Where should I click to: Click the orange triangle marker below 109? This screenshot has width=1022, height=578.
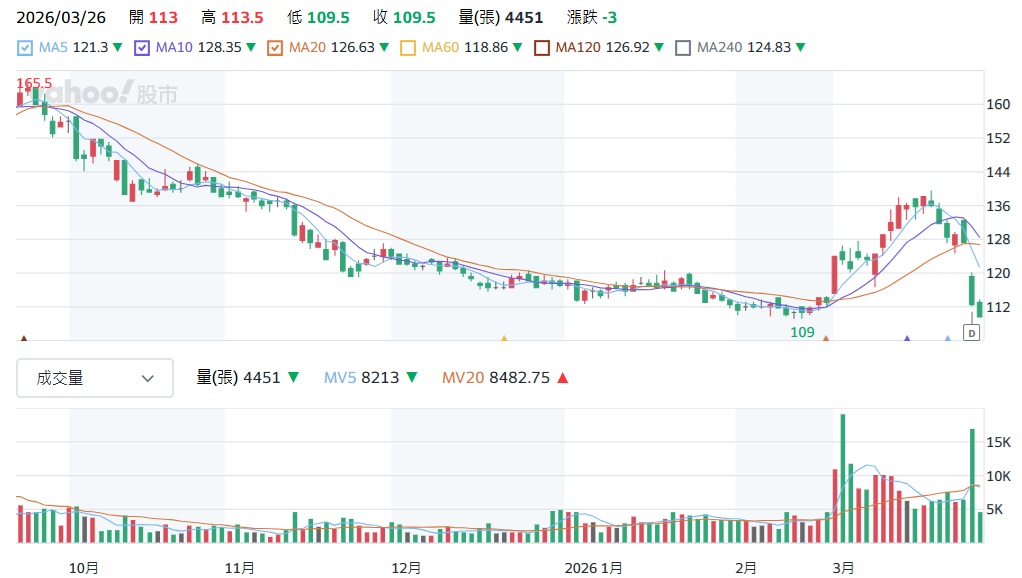tap(826, 339)
